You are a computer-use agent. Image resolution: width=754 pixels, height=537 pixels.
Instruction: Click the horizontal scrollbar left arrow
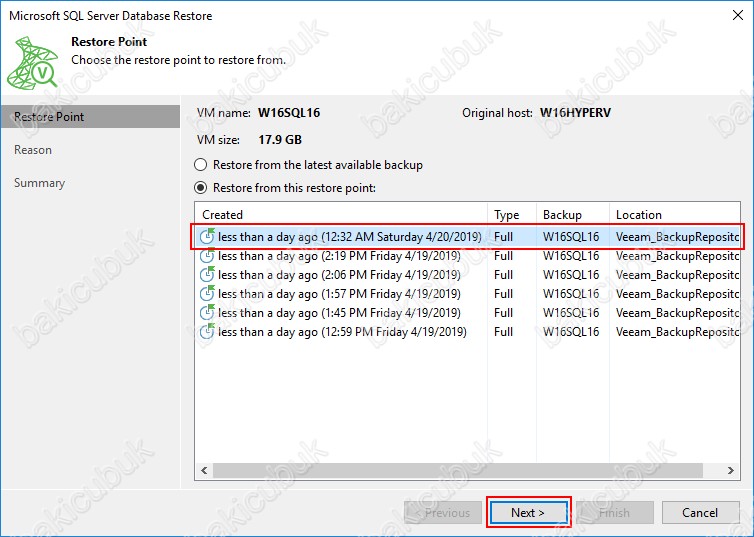204,470
